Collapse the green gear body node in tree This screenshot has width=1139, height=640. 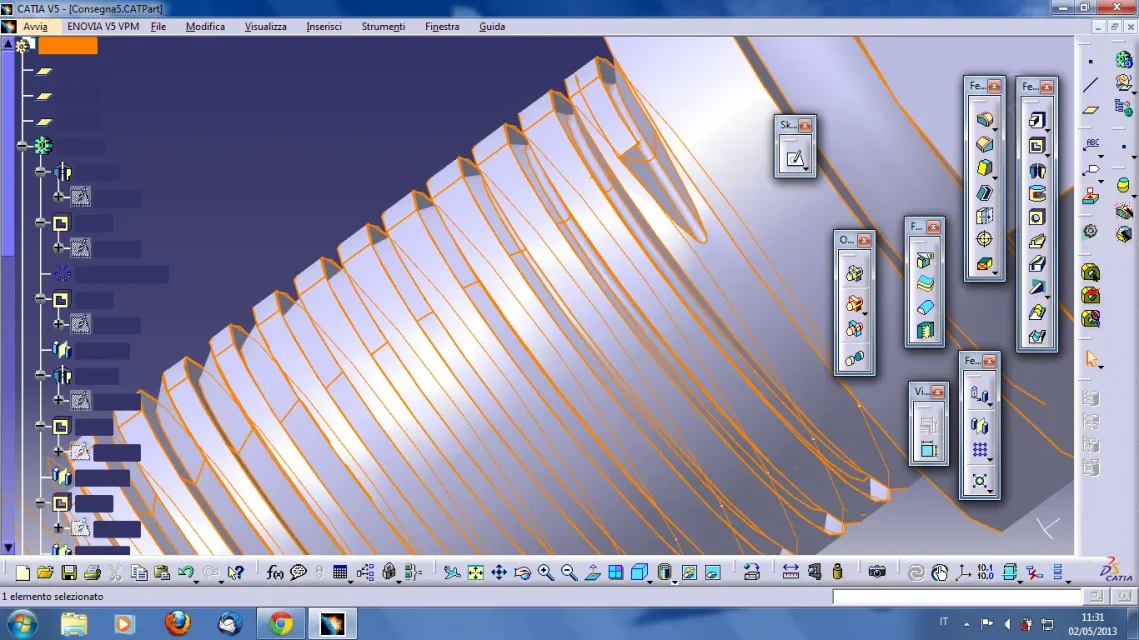click(x=23, y=146)
